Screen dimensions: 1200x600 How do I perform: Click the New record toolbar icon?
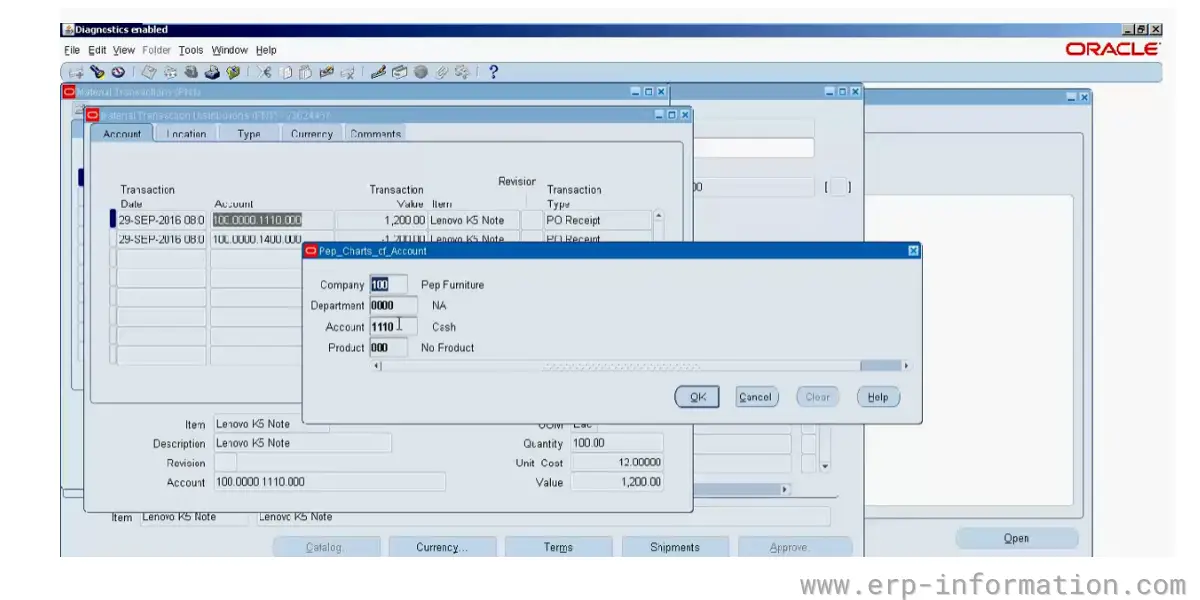tap(77, 72)
